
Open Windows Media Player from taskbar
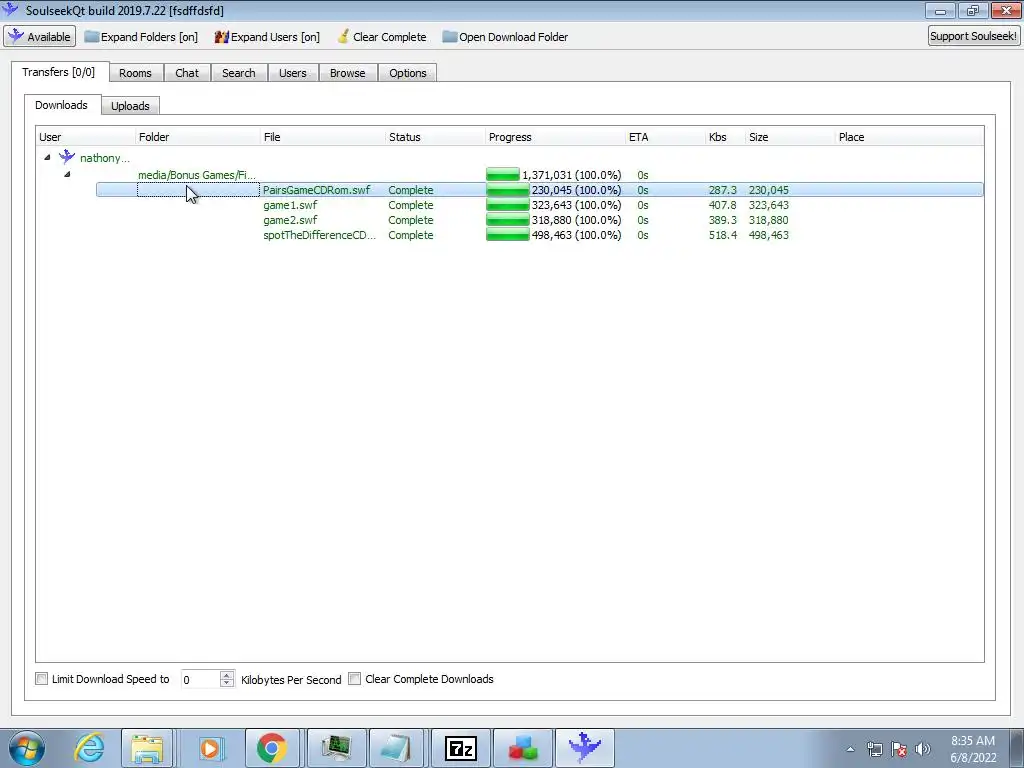tap(210, 748)
